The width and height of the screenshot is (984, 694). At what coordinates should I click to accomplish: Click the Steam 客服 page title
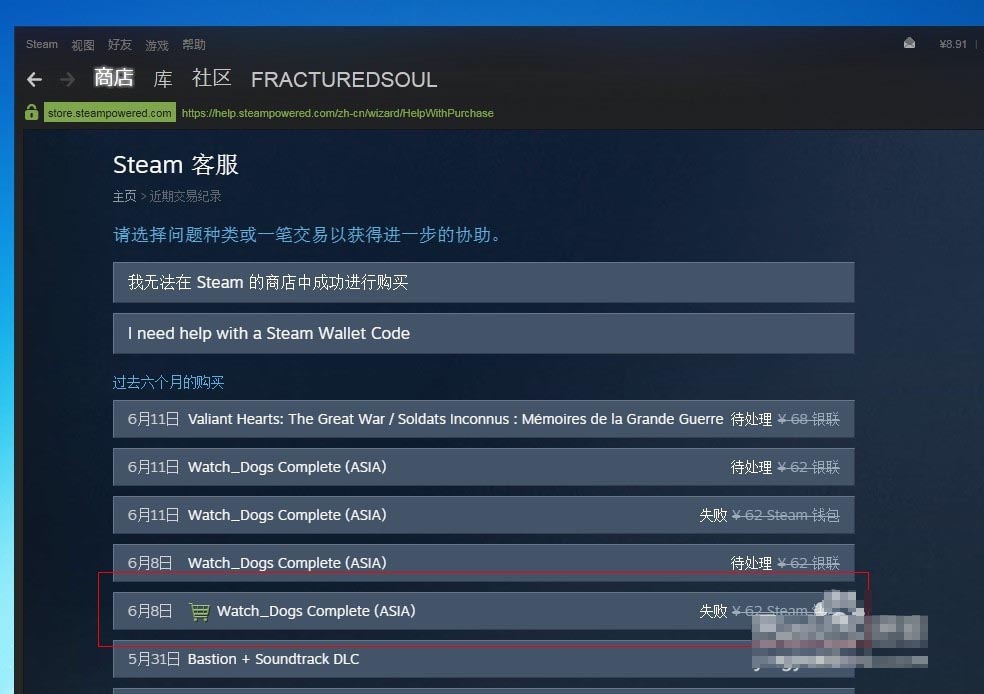click(x=176, y=164)
